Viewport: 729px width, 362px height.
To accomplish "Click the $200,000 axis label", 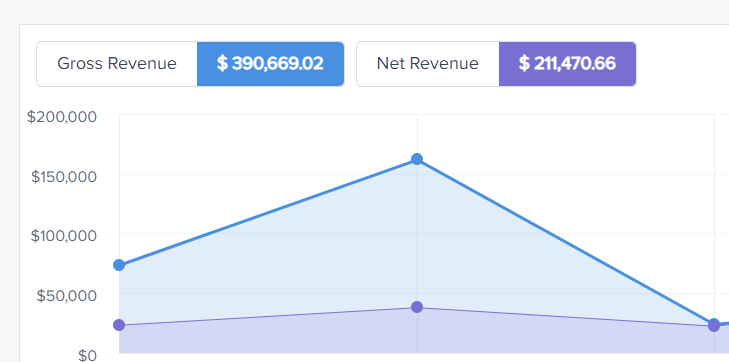I will click(62, 117).
